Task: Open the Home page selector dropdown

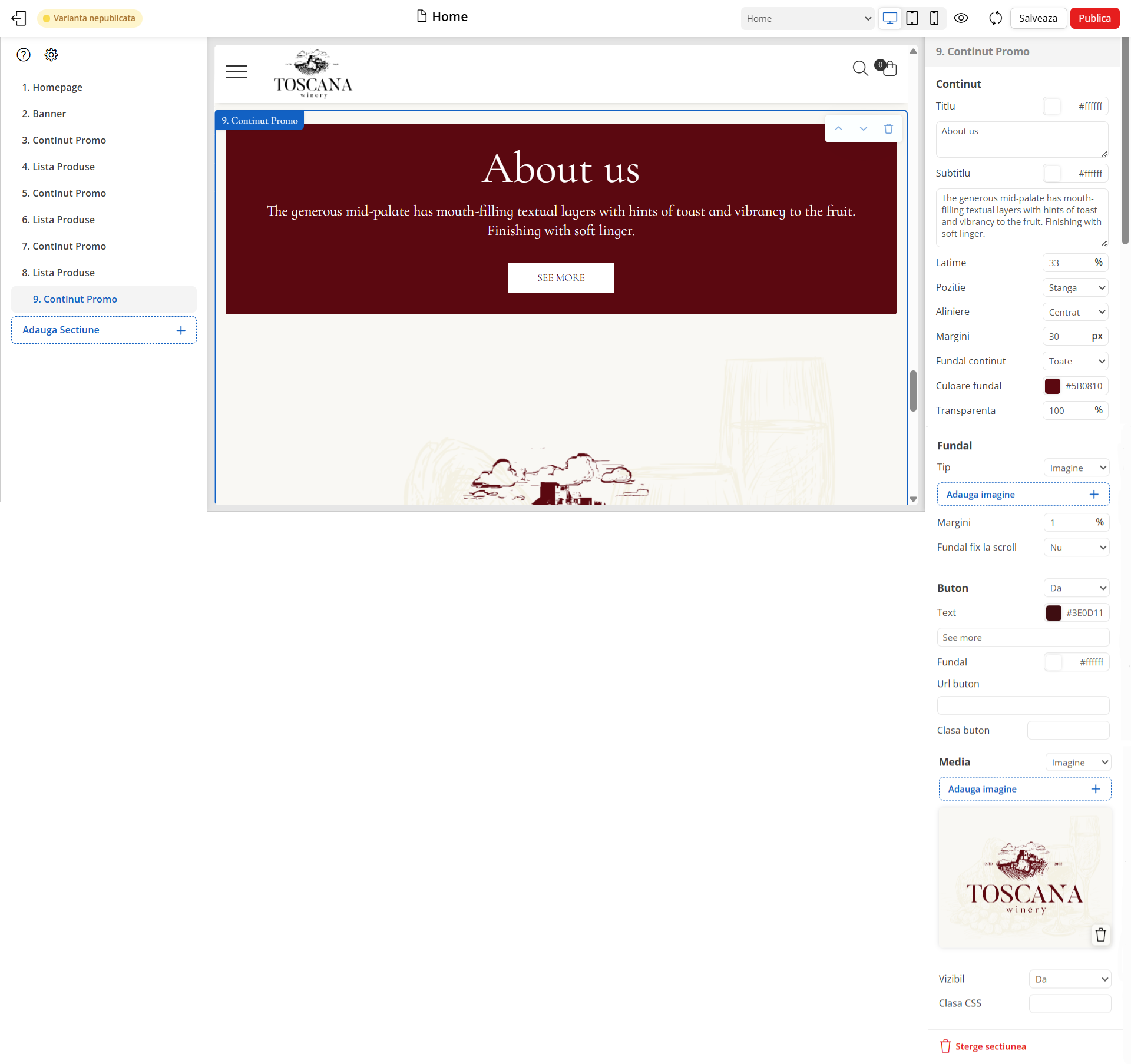Action: point(807,18)
